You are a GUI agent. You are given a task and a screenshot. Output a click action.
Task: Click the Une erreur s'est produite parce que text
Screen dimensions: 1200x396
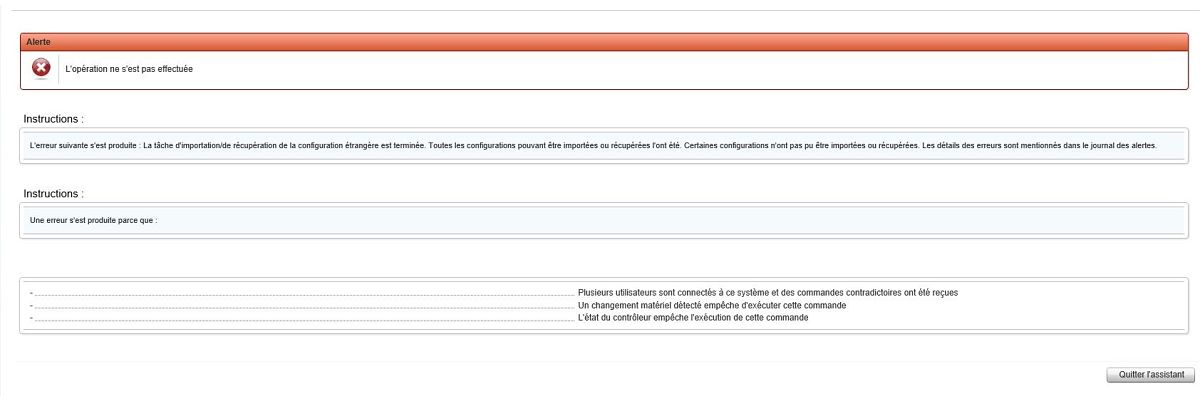click(x=94, y=219)
